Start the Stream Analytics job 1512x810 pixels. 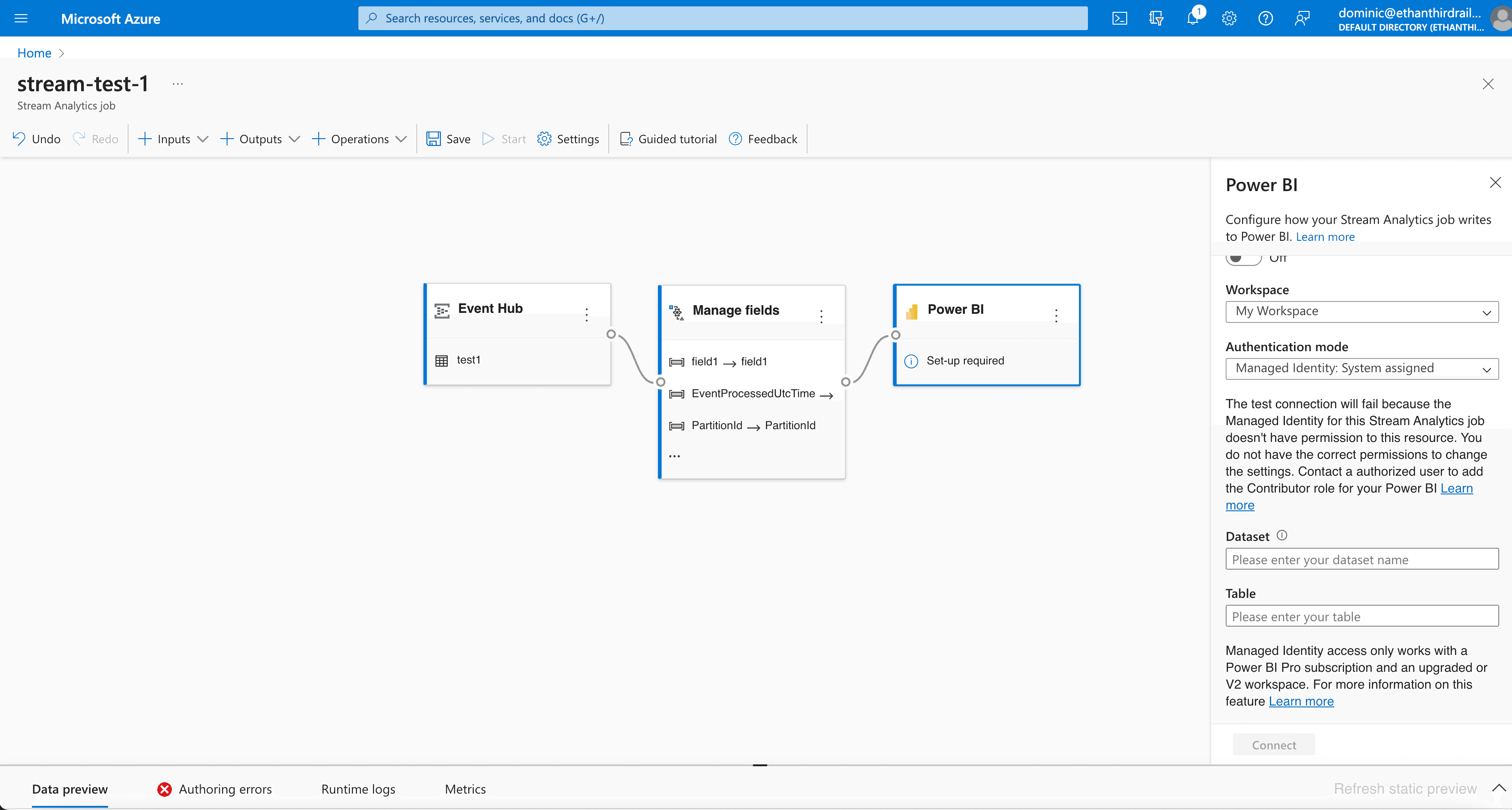503,139
